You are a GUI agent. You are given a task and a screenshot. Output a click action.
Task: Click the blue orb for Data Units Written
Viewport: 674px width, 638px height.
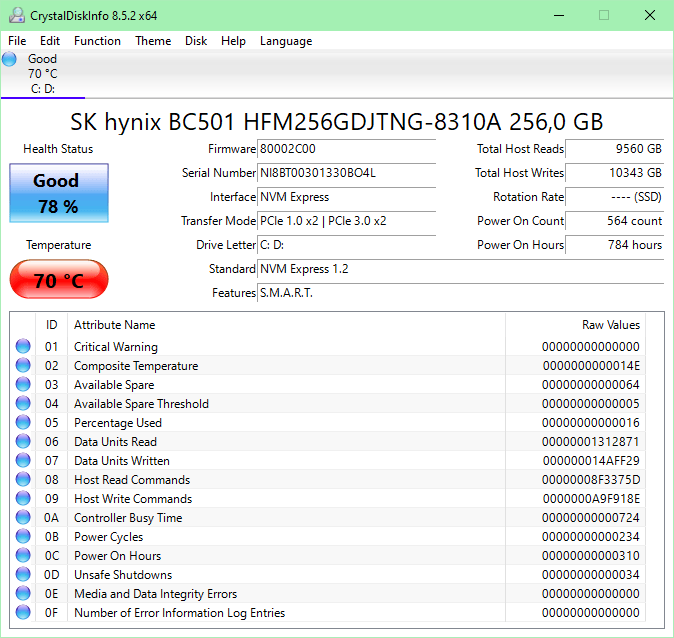coord(23,460)
